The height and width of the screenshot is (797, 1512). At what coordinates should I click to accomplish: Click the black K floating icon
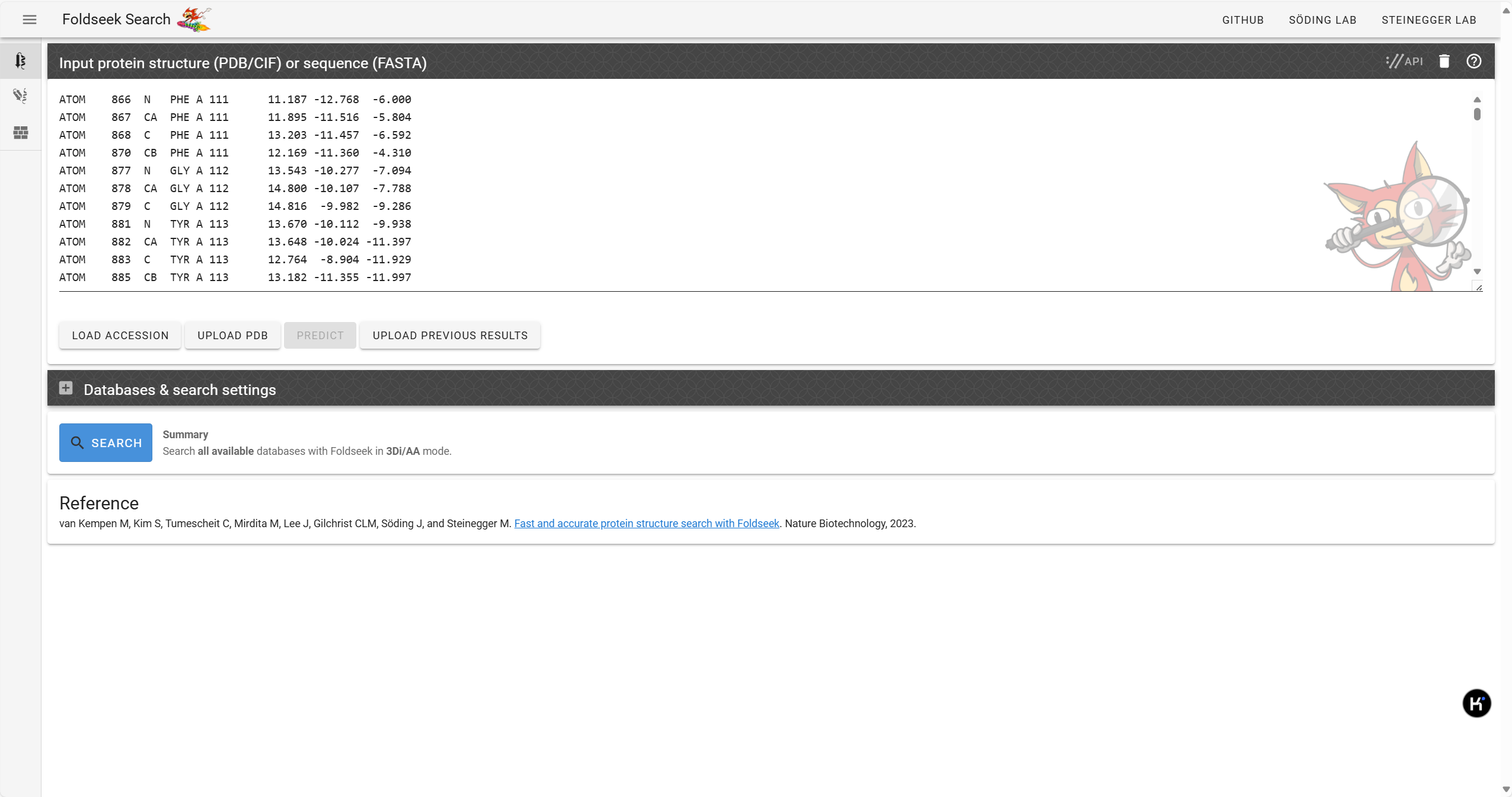tap(1476, 703)
